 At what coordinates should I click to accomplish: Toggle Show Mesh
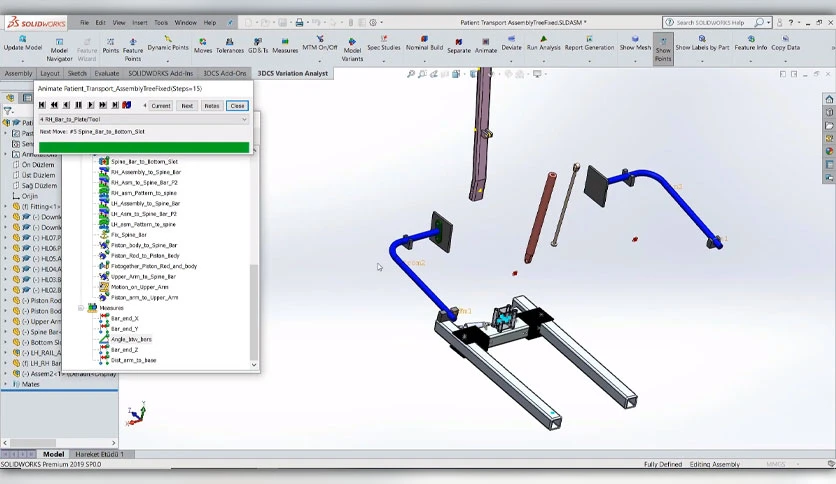(x=635, y=43)
